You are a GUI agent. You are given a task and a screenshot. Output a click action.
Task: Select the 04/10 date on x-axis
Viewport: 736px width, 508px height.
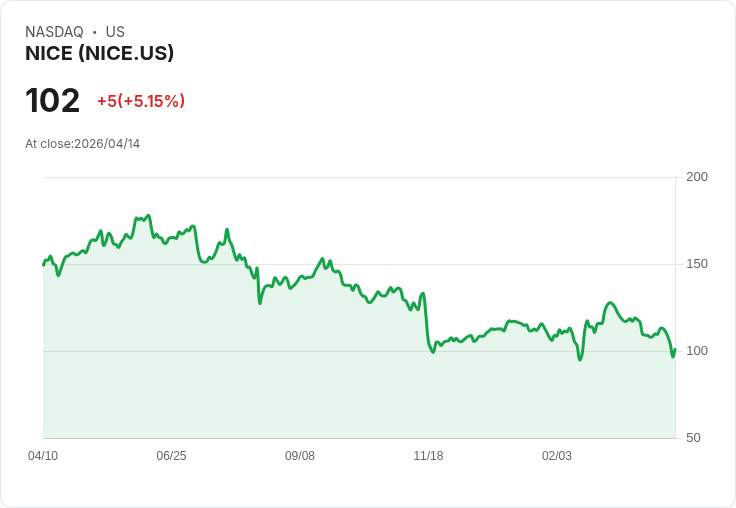43,456
